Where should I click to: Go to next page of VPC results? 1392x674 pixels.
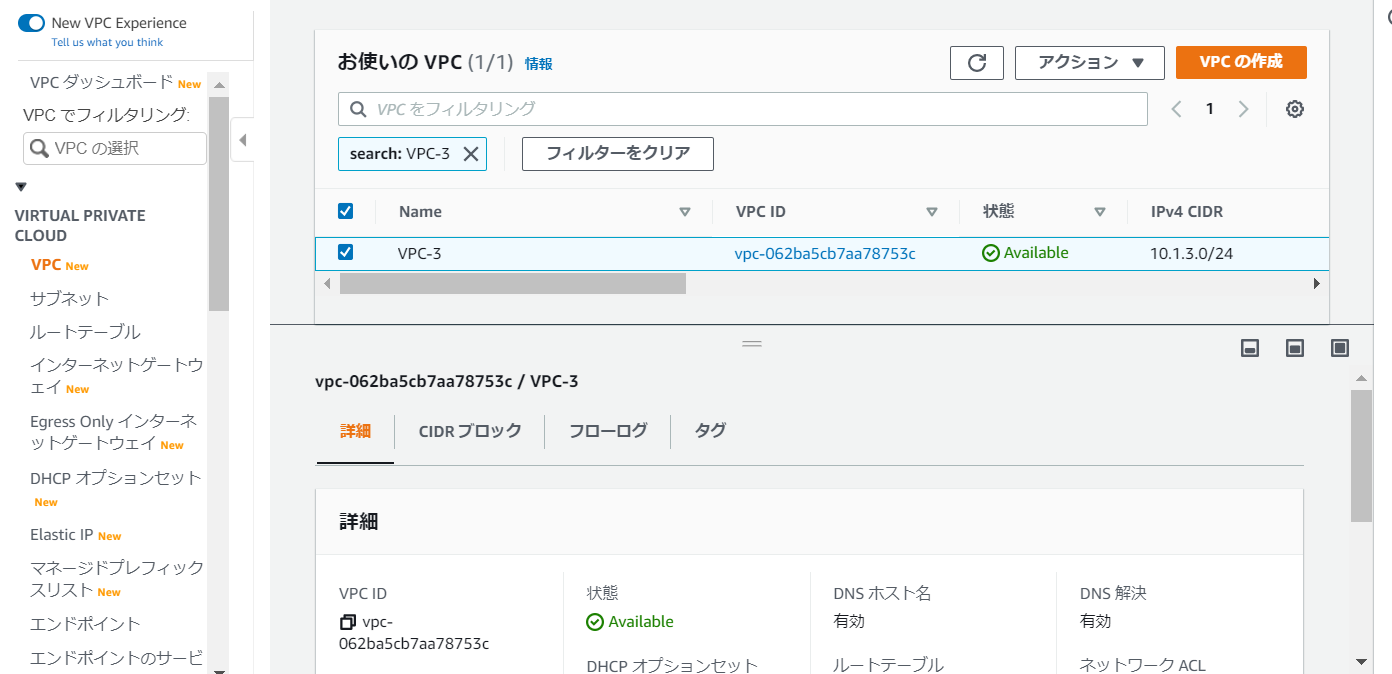pyautogui.click(x=1243, y=110)
